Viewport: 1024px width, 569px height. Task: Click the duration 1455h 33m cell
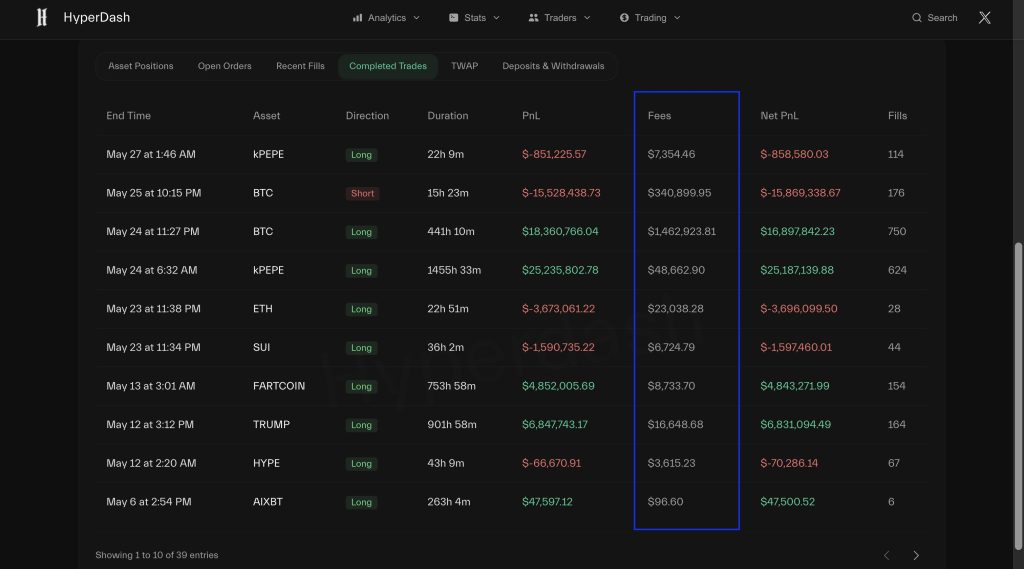click(x=454, y=270)
